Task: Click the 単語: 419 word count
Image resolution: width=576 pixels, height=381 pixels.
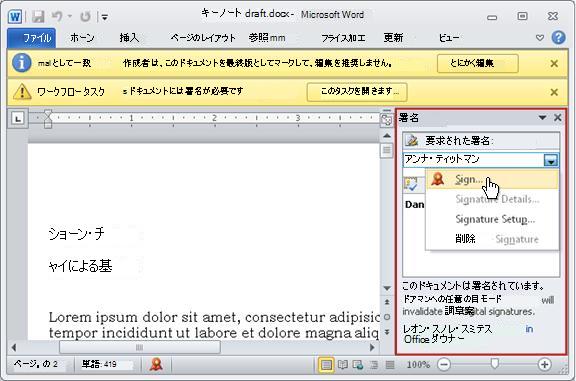Action: (99, 364)
